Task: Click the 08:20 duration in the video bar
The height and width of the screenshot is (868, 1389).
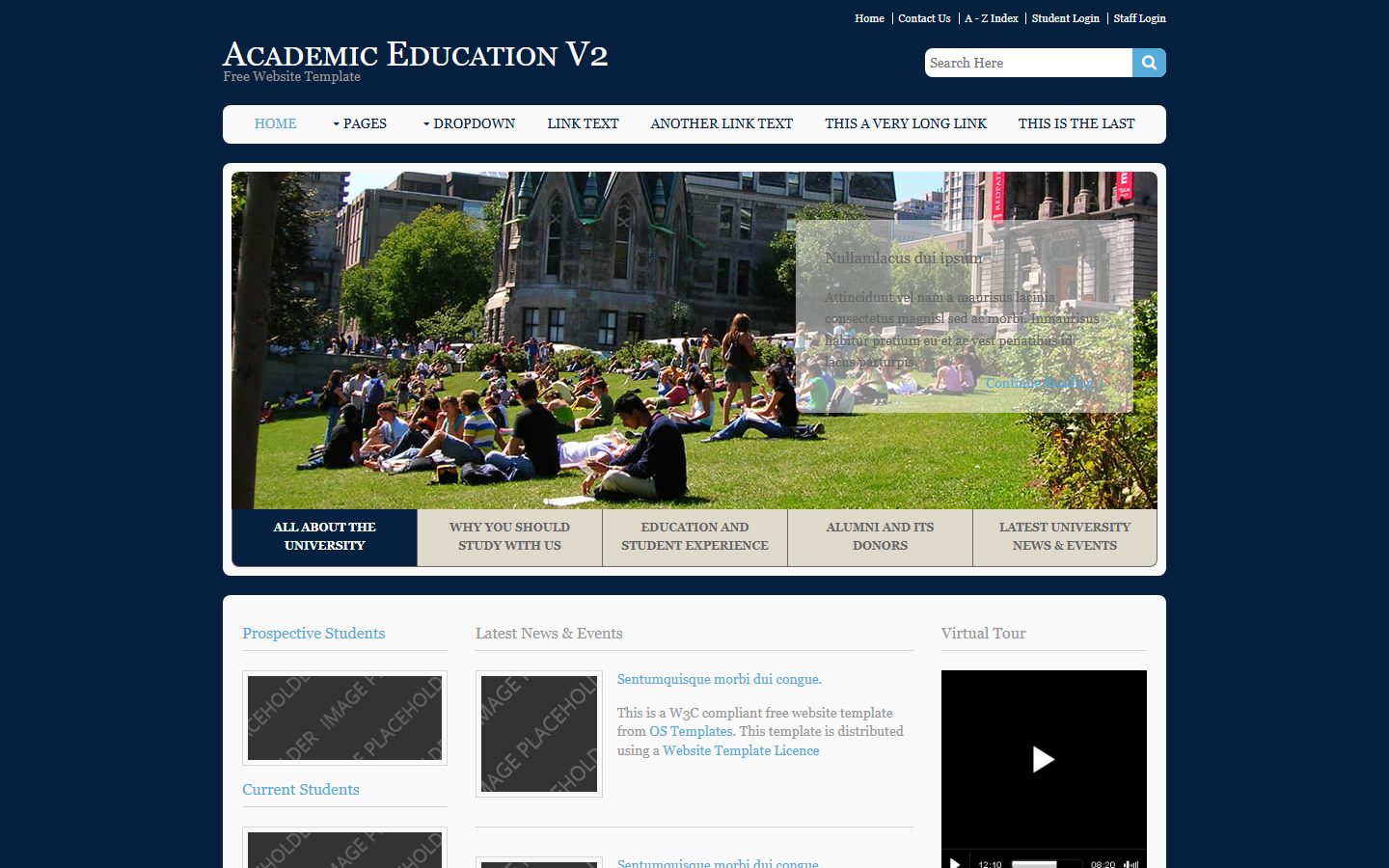Action: 1103,864
